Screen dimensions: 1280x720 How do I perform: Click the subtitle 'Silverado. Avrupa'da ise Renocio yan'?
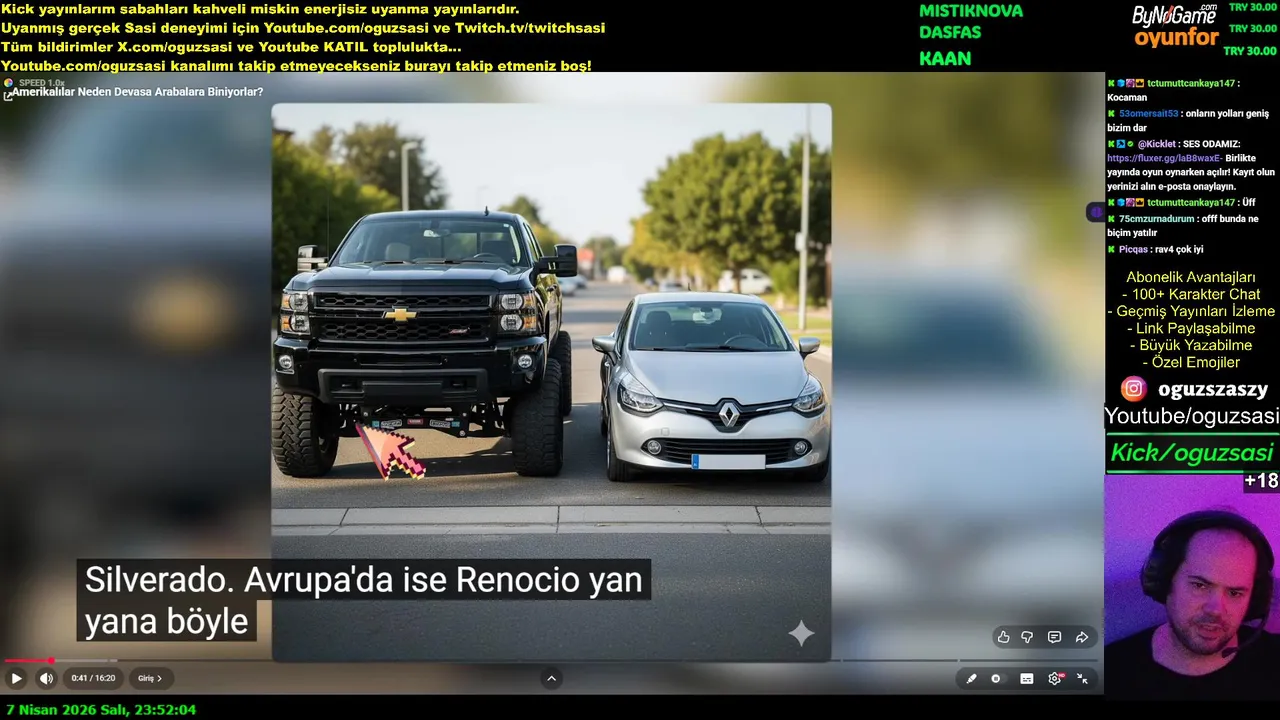coord(363,580)
